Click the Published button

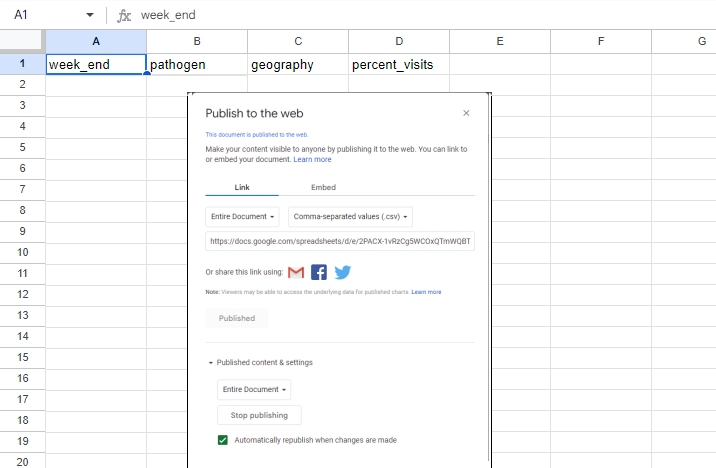[237, 318]
